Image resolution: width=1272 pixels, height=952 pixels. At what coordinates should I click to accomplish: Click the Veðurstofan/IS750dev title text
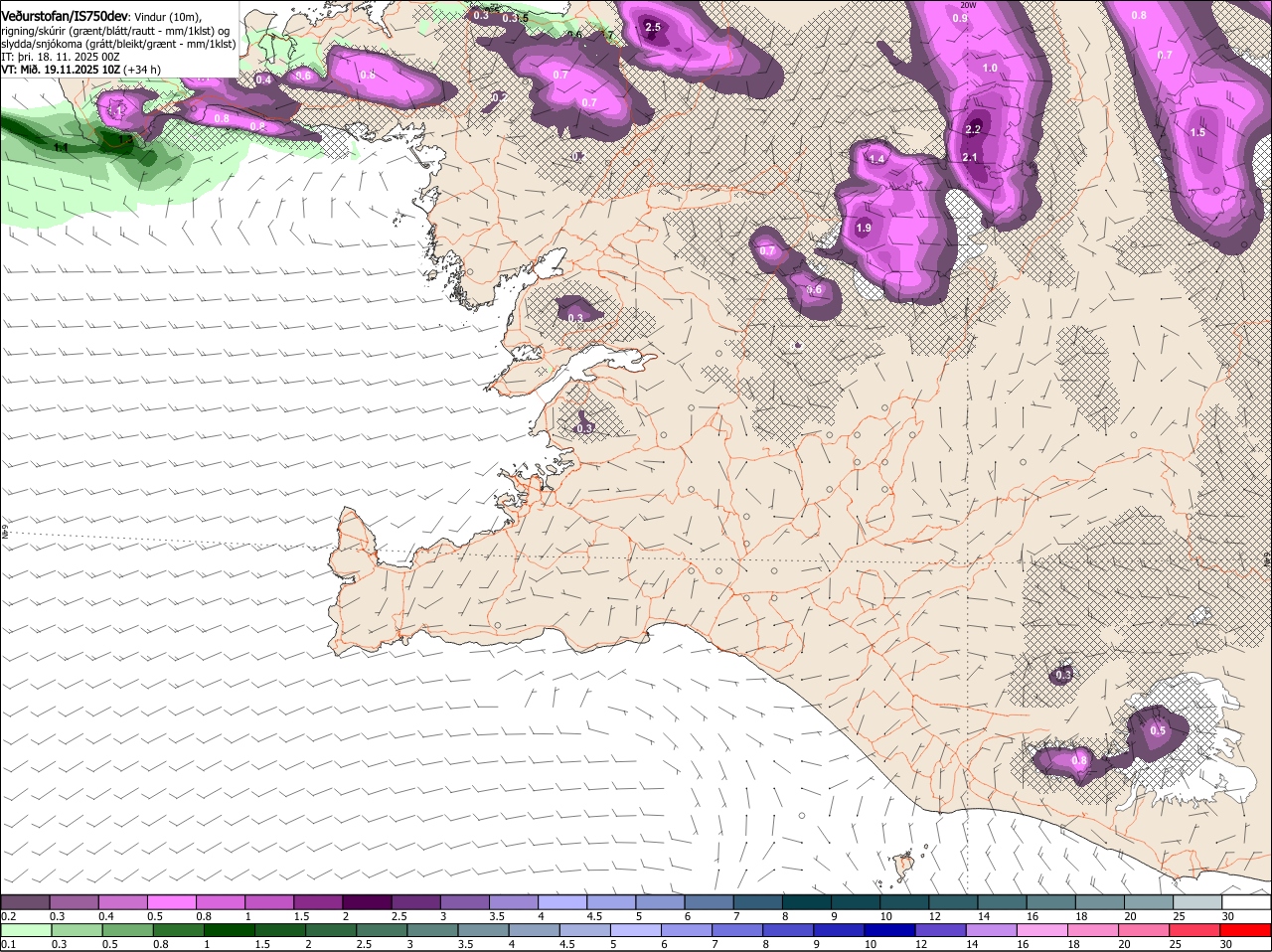[x=65, y=17]
